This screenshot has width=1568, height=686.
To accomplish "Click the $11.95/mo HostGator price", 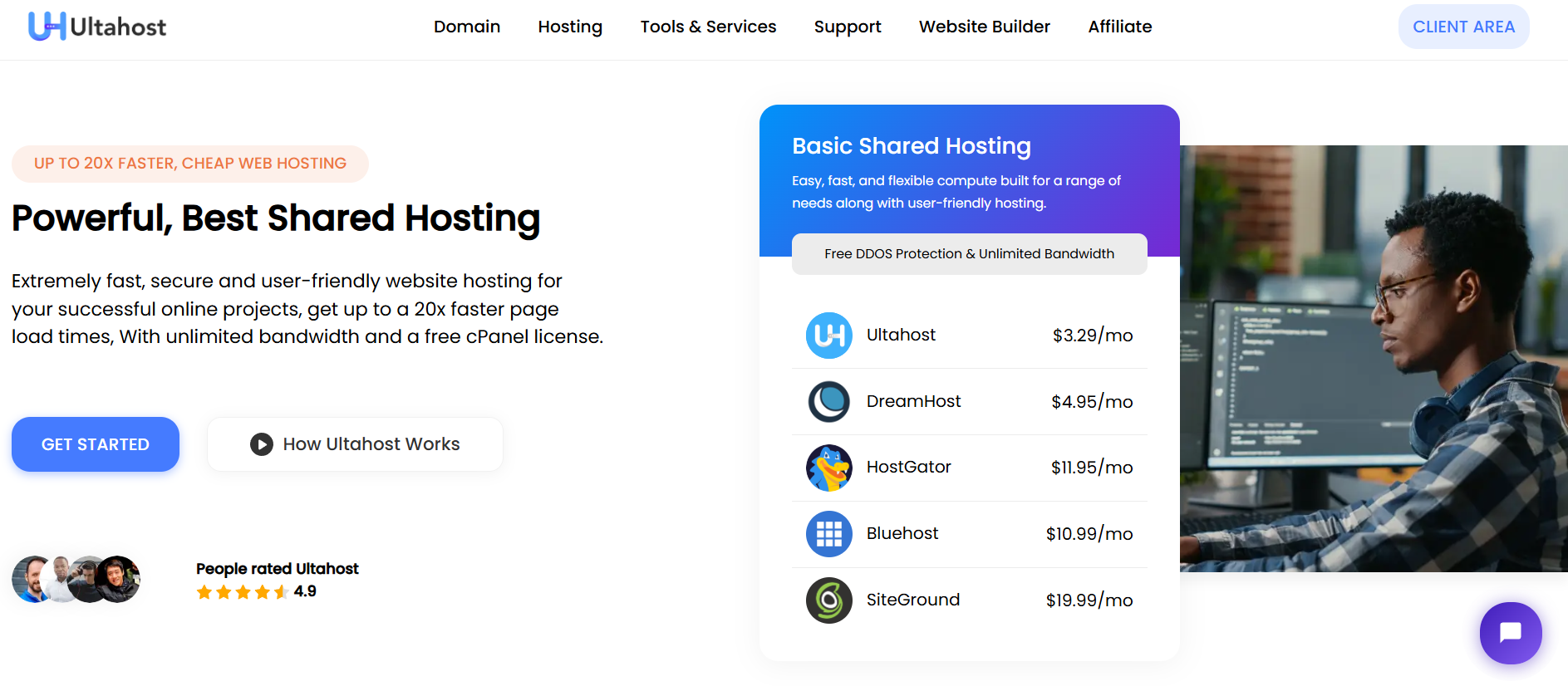I will 1092,468.
